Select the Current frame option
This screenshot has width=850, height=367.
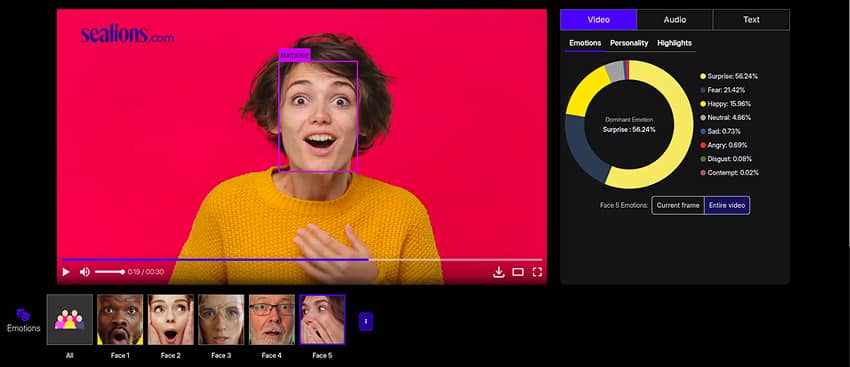click(x=678, y=205)
